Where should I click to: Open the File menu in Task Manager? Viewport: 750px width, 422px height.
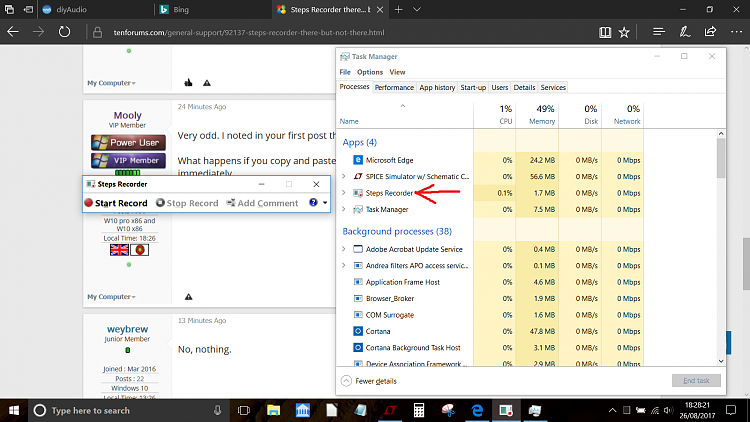[344, 72]
